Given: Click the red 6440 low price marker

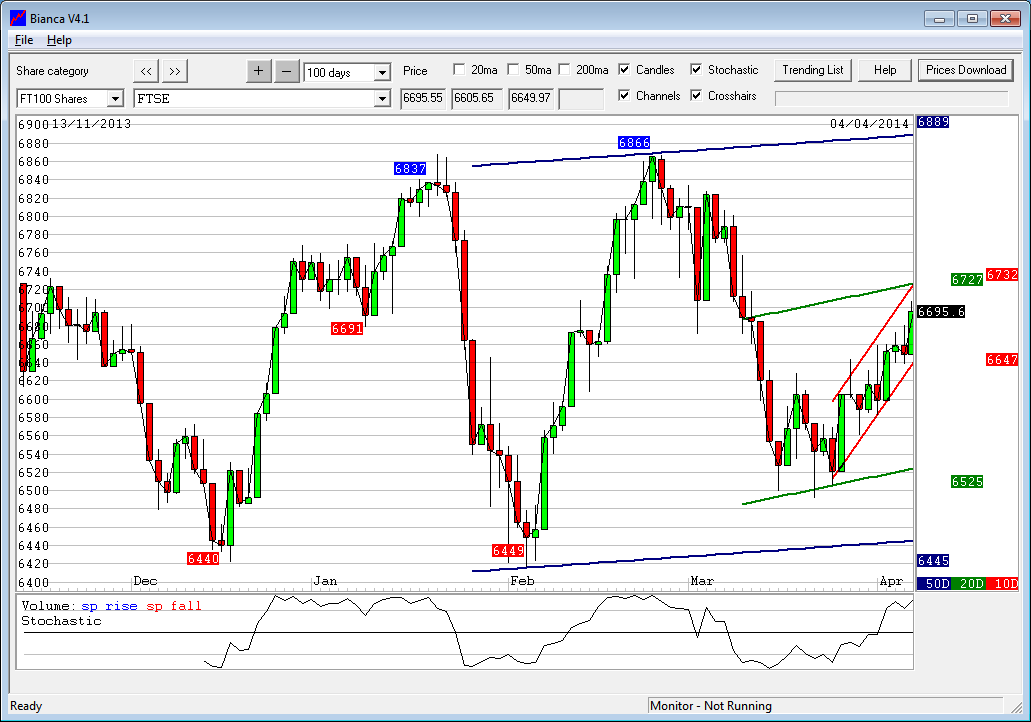Looking at the screenshot, I should pos(203,558).
